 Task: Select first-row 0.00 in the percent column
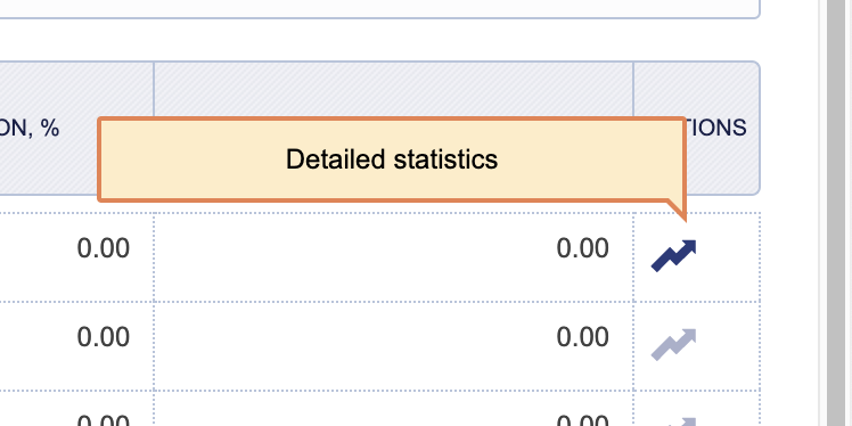pyautogui.click(x=103, y=248)
